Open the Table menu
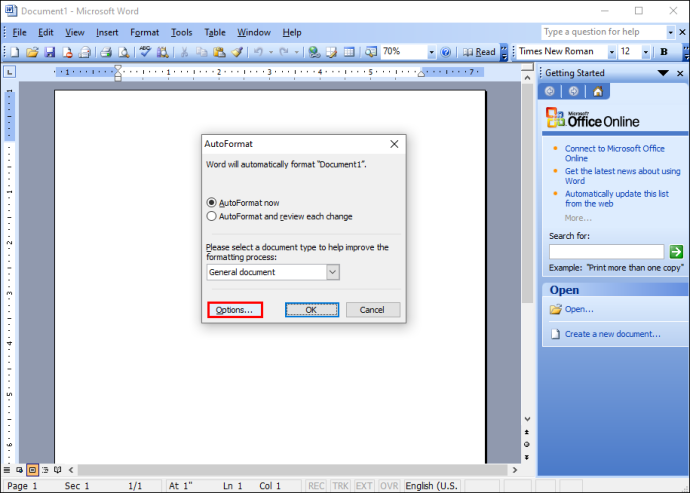This screenshot has width=690, height=493. pos(215,32)
